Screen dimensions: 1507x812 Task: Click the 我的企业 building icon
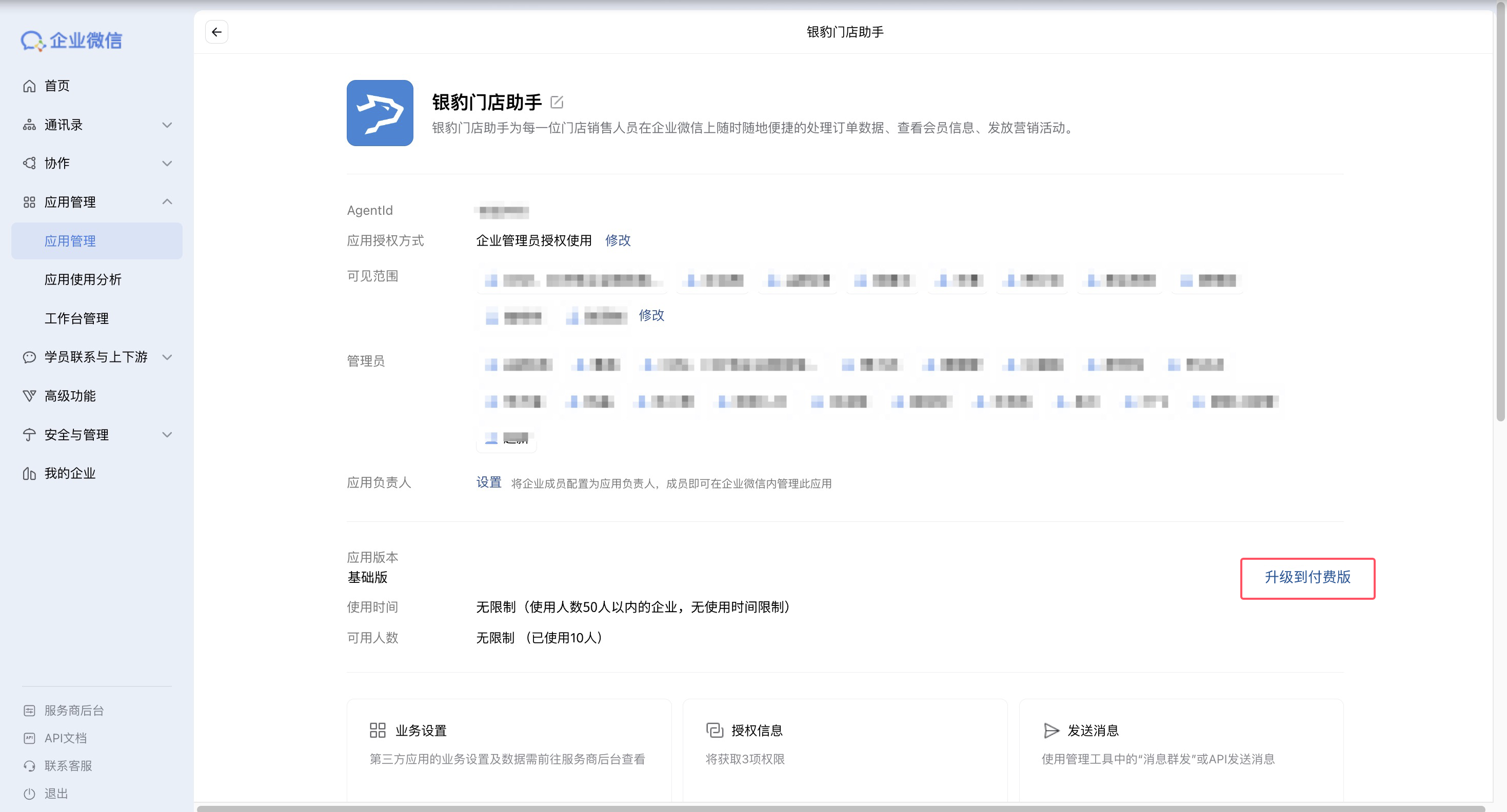[29, 474]
